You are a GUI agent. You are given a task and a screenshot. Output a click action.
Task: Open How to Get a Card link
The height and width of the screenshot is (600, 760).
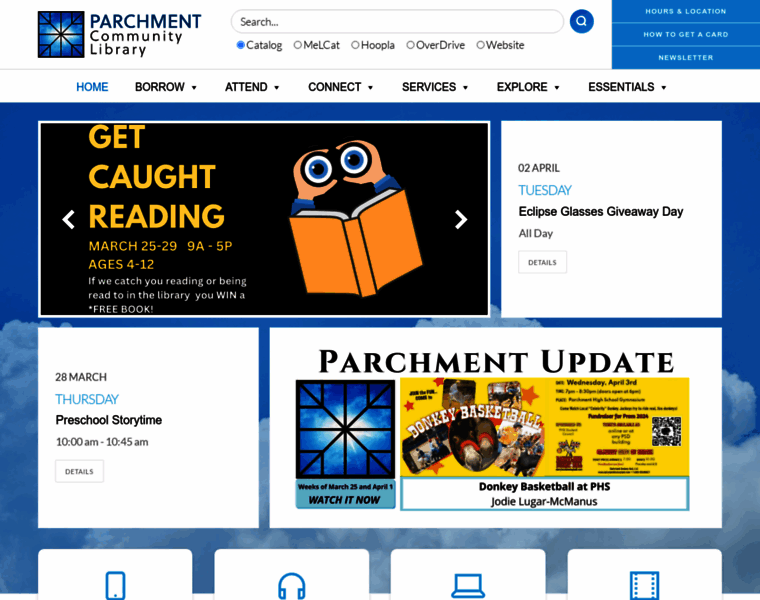[685, 34]
